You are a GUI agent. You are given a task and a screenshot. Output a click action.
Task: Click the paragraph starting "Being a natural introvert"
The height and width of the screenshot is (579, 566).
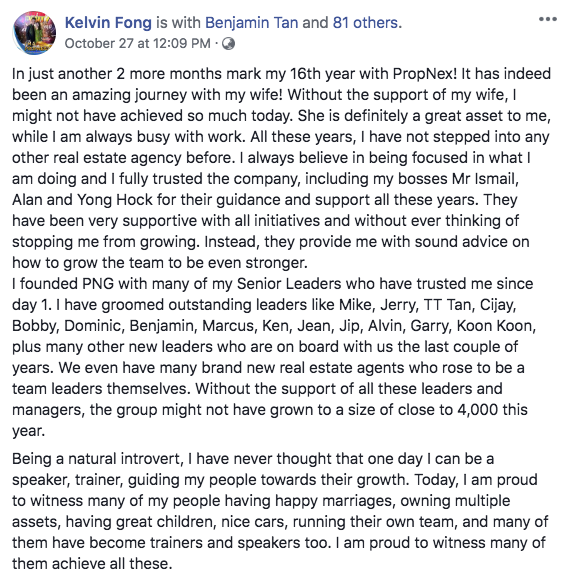(x=280, y=511)
